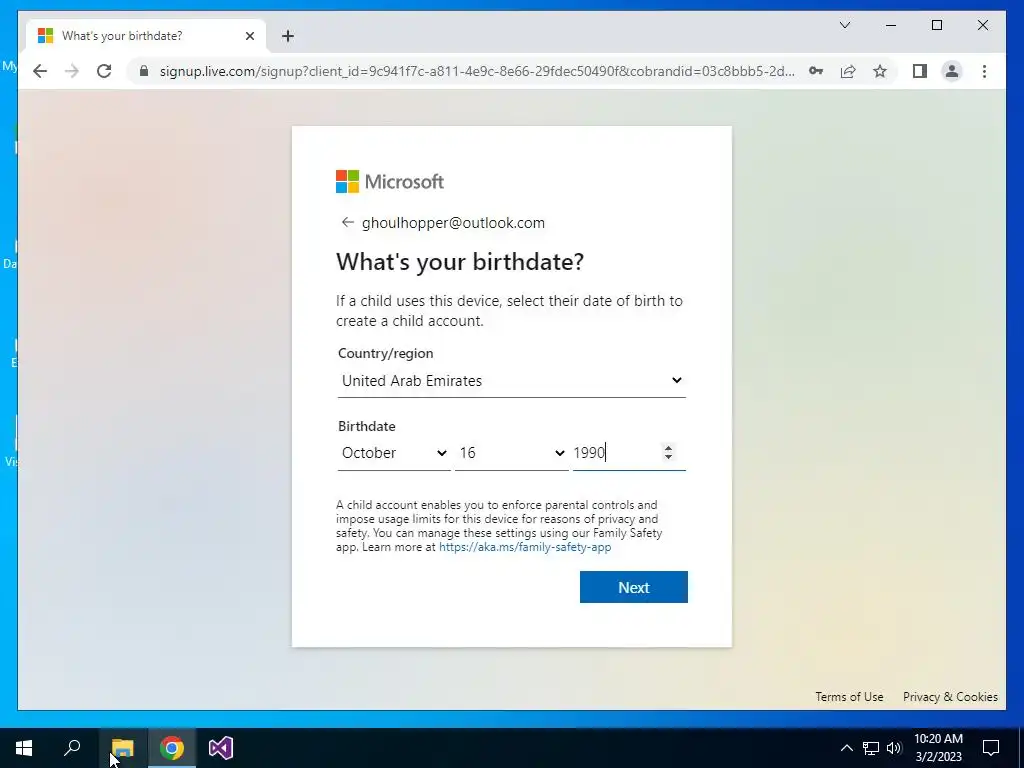Minimize the Chrome window
This screenshot has height=768, width=1024.
tap(891, 25)
